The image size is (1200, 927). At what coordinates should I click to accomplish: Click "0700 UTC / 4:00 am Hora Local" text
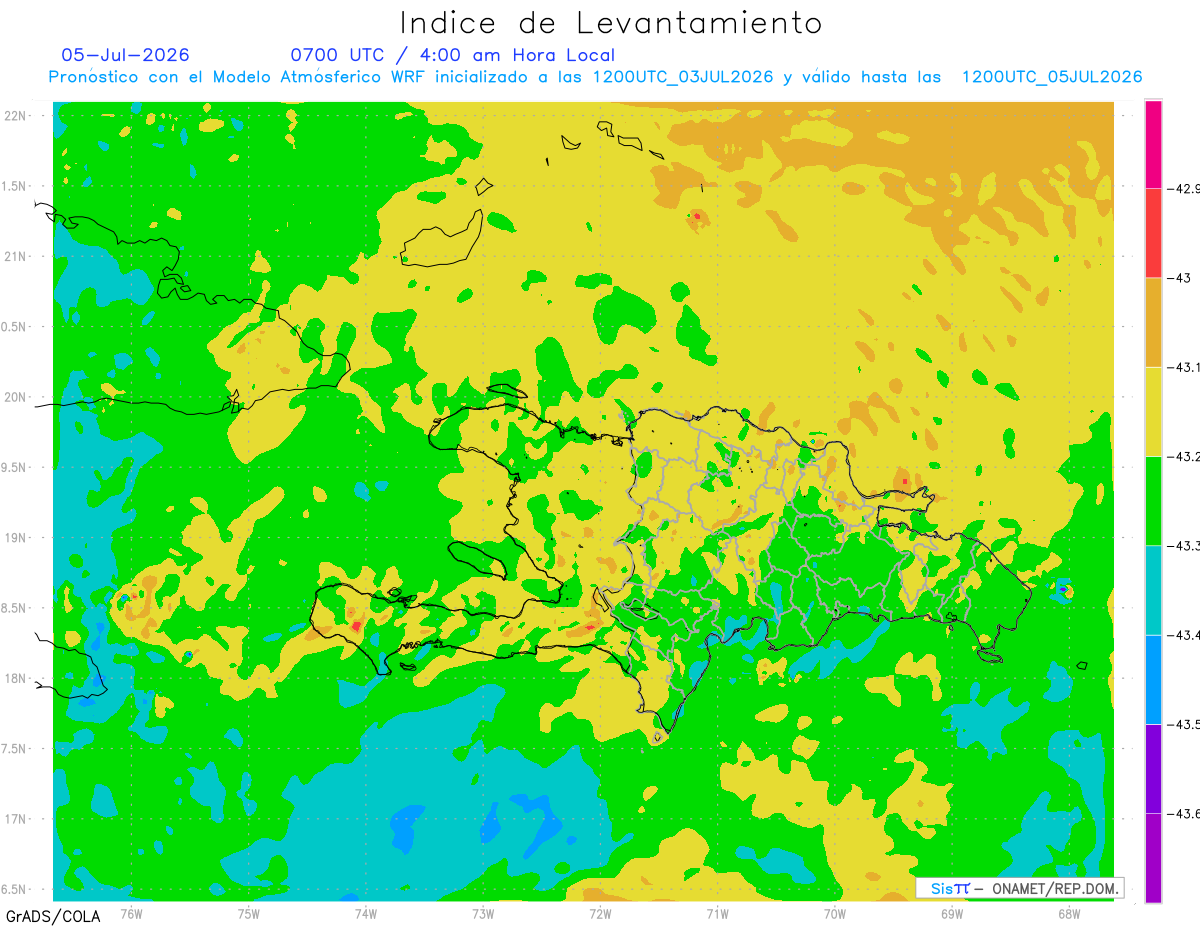click(452, 55)
